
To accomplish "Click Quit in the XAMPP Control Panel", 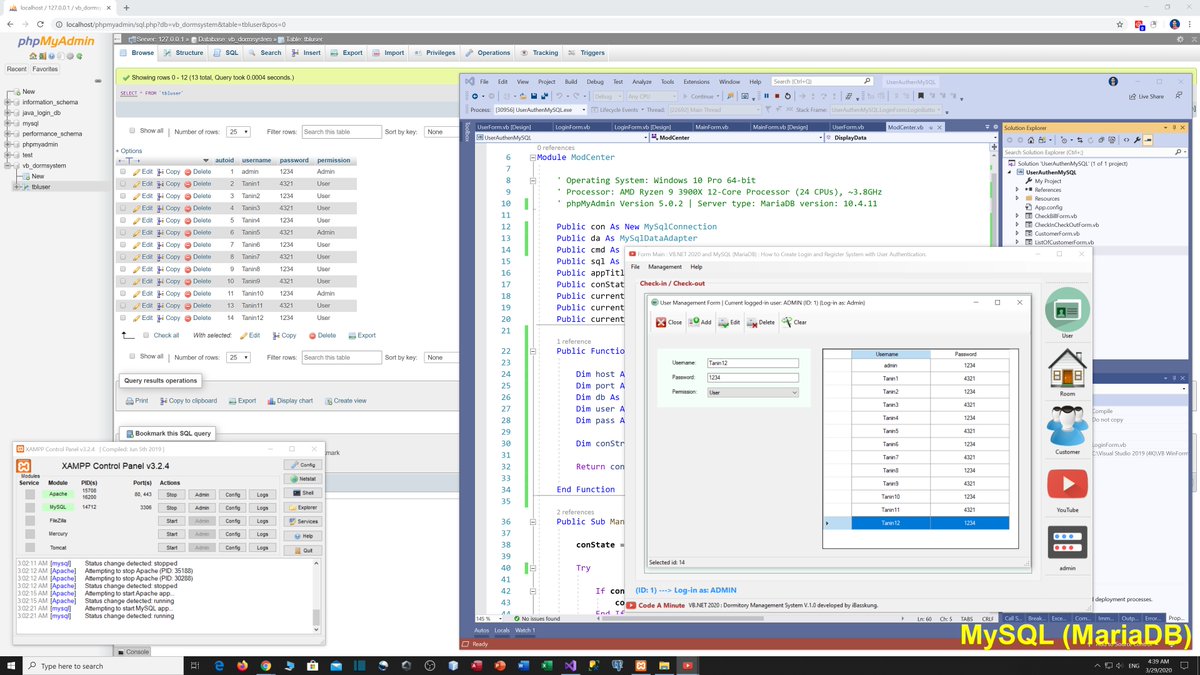I will pos(303,550).
